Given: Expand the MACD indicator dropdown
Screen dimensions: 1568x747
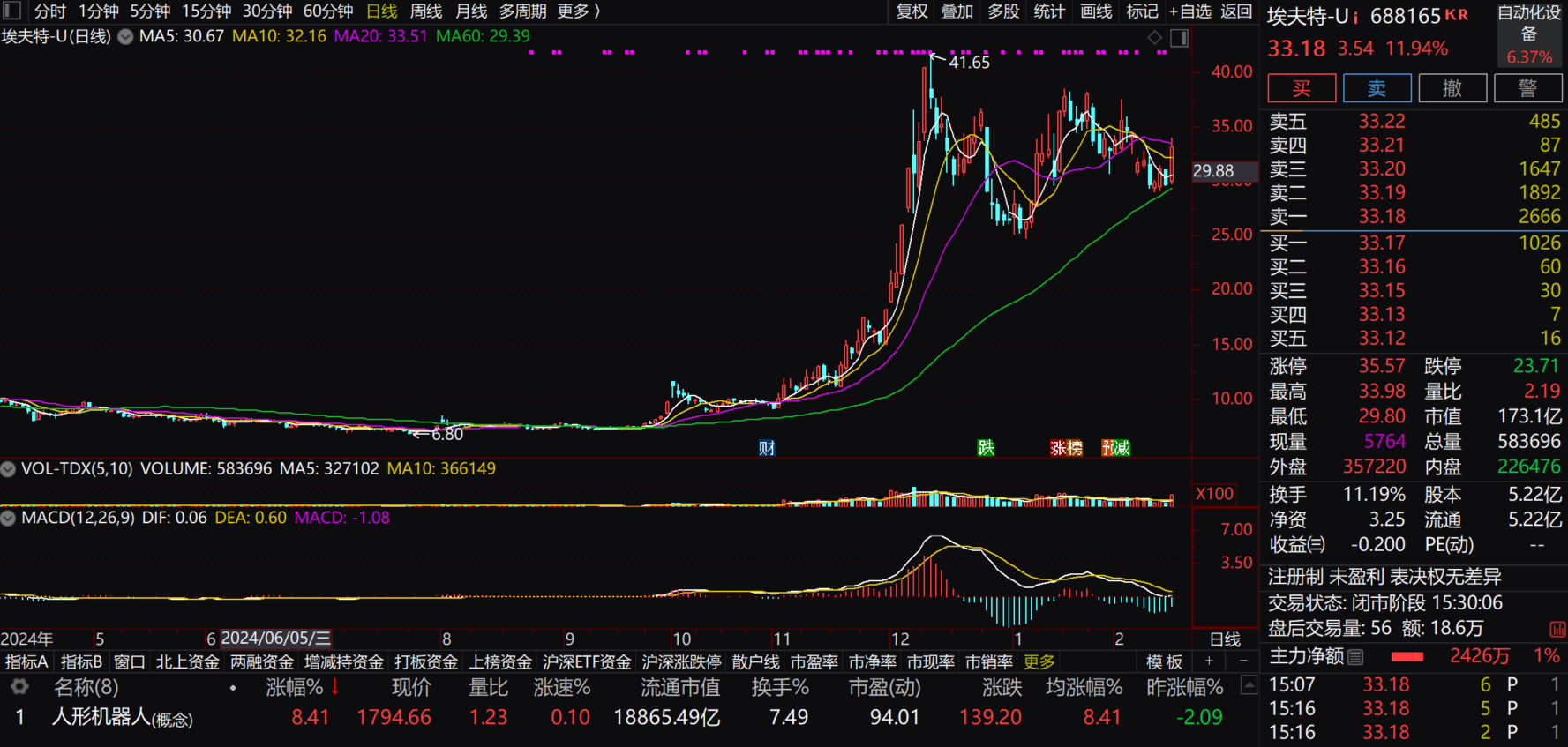Looking at the screenshot, I should (x=9, y=518).
